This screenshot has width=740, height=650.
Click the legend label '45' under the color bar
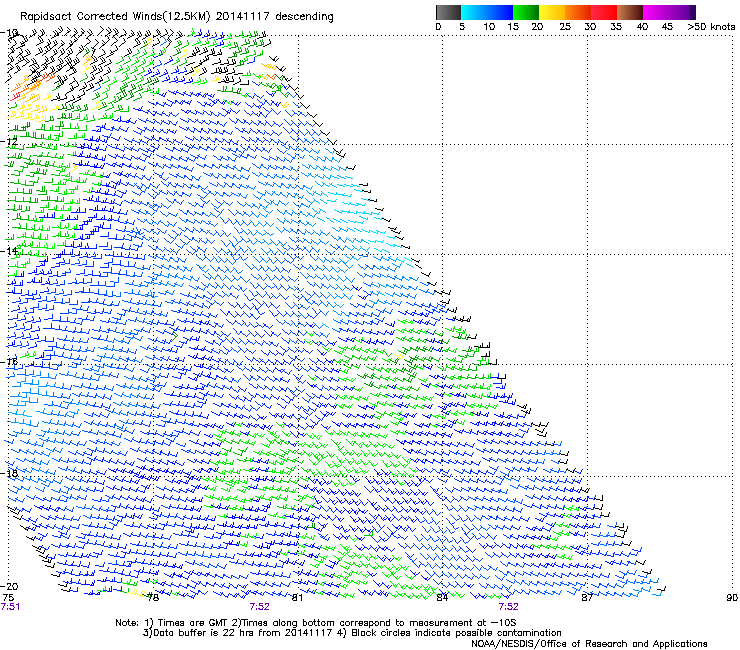(x=667, y=27)
